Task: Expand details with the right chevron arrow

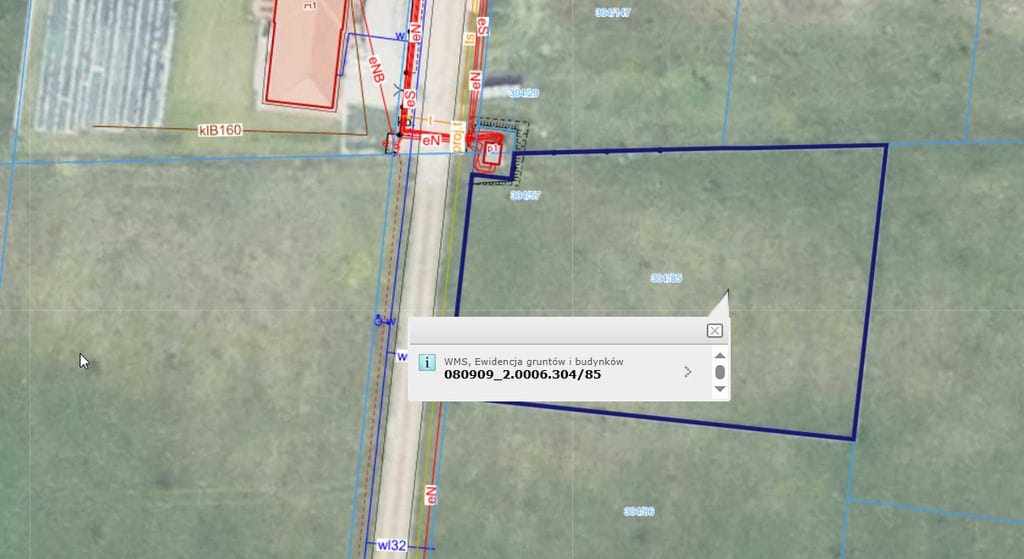Action: tap(687, 372)
